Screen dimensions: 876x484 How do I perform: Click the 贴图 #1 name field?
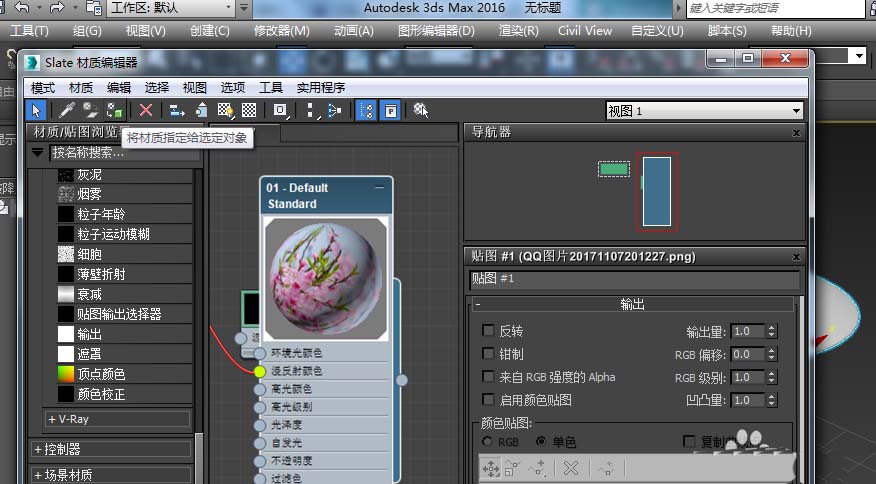[x=635, y=279]
